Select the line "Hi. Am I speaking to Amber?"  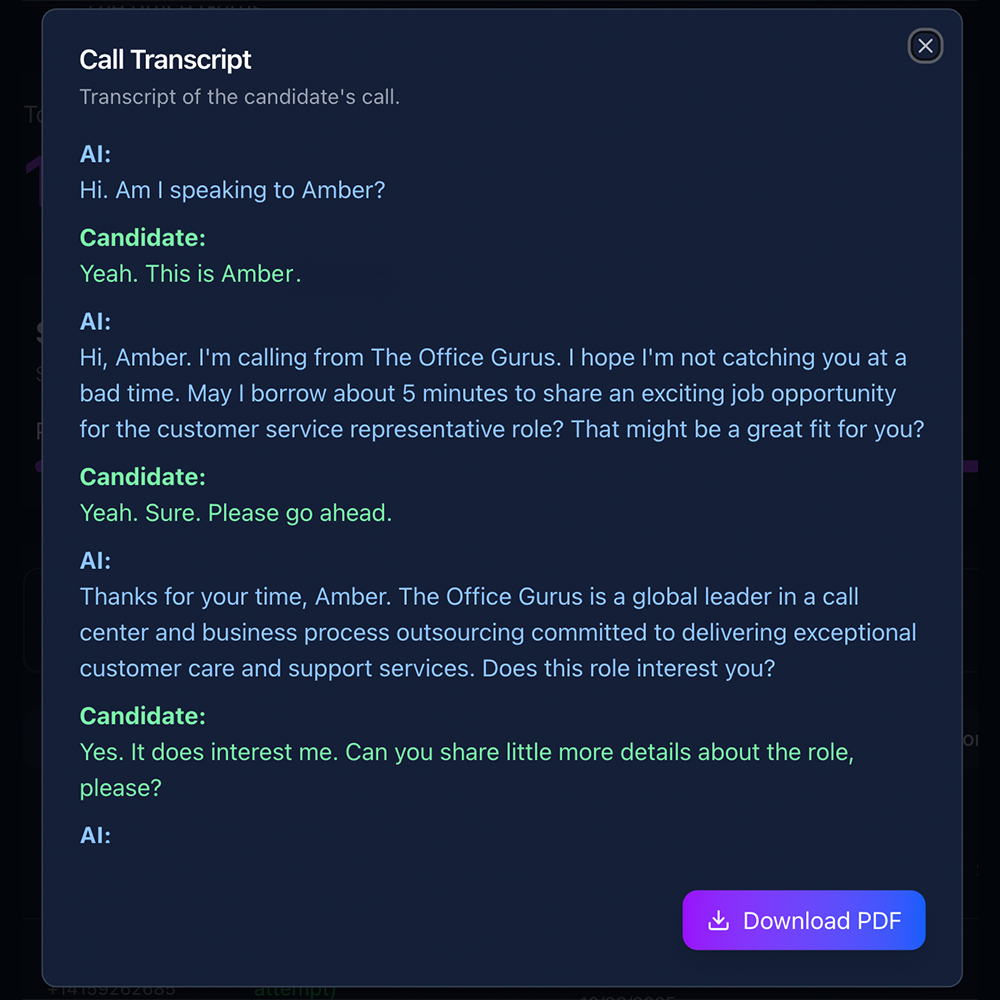(233, 190)
